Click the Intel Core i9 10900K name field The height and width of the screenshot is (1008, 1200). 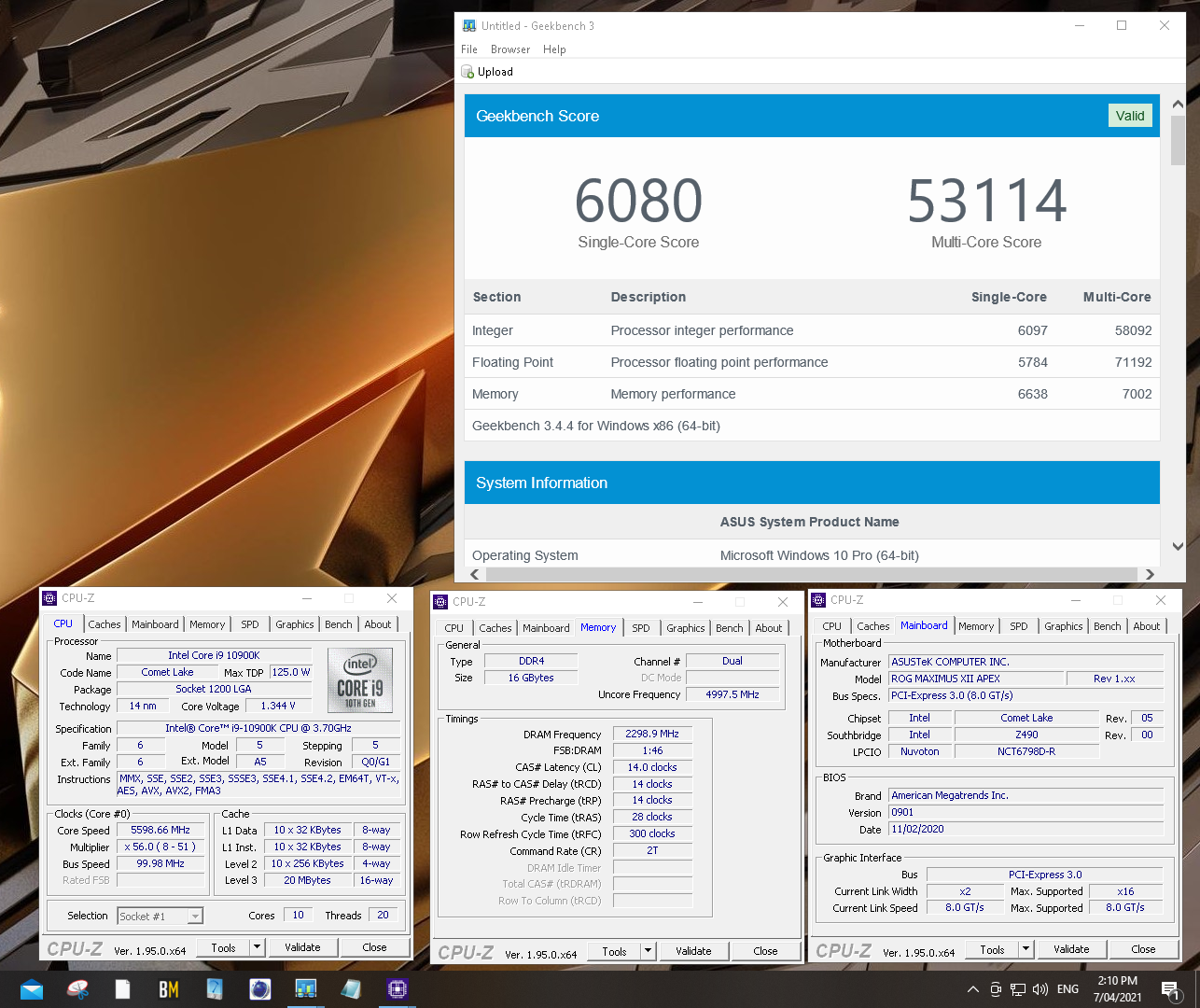pos(214,655)
